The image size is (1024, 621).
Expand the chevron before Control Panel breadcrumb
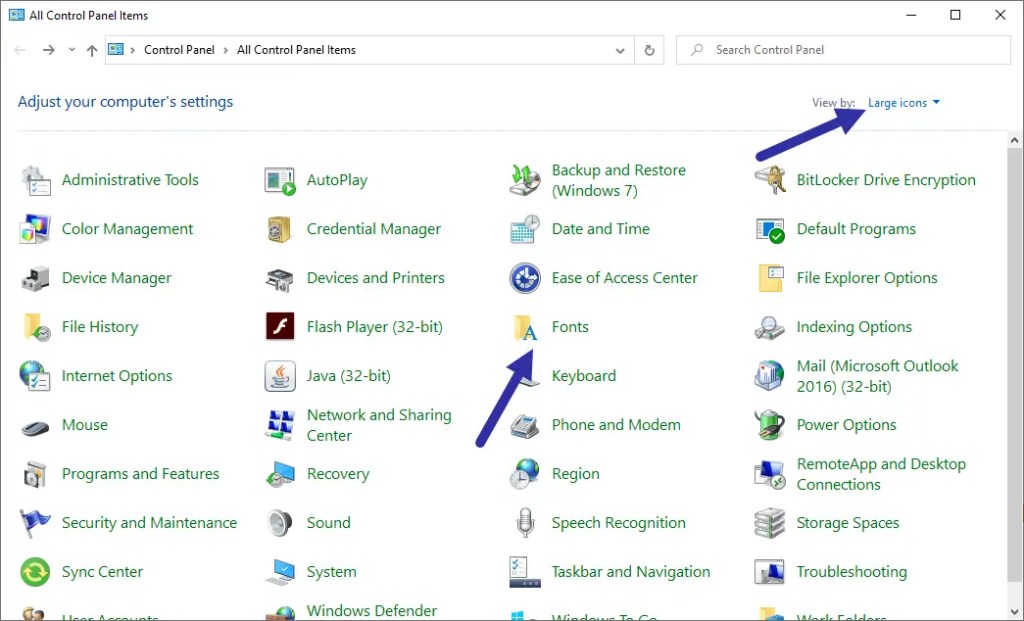point(133,50)
